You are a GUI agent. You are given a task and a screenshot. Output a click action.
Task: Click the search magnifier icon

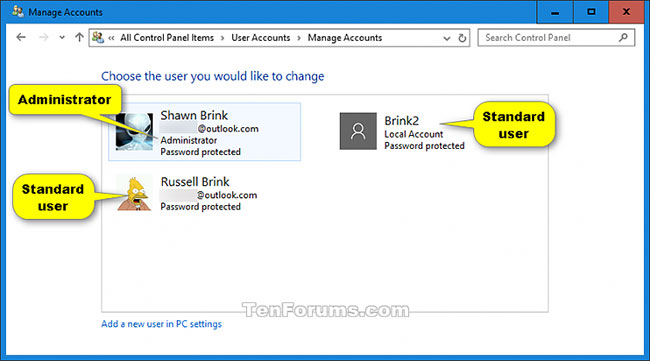623,38
